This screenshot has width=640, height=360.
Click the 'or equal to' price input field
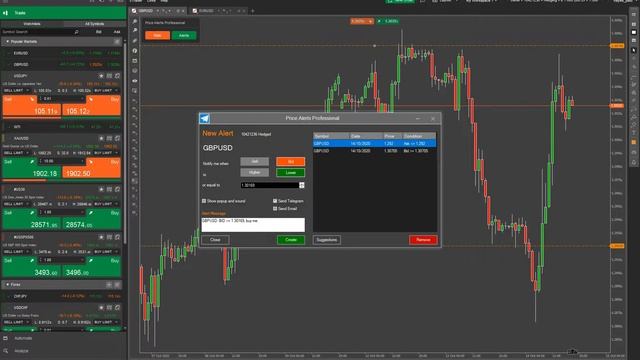[270, 185]
